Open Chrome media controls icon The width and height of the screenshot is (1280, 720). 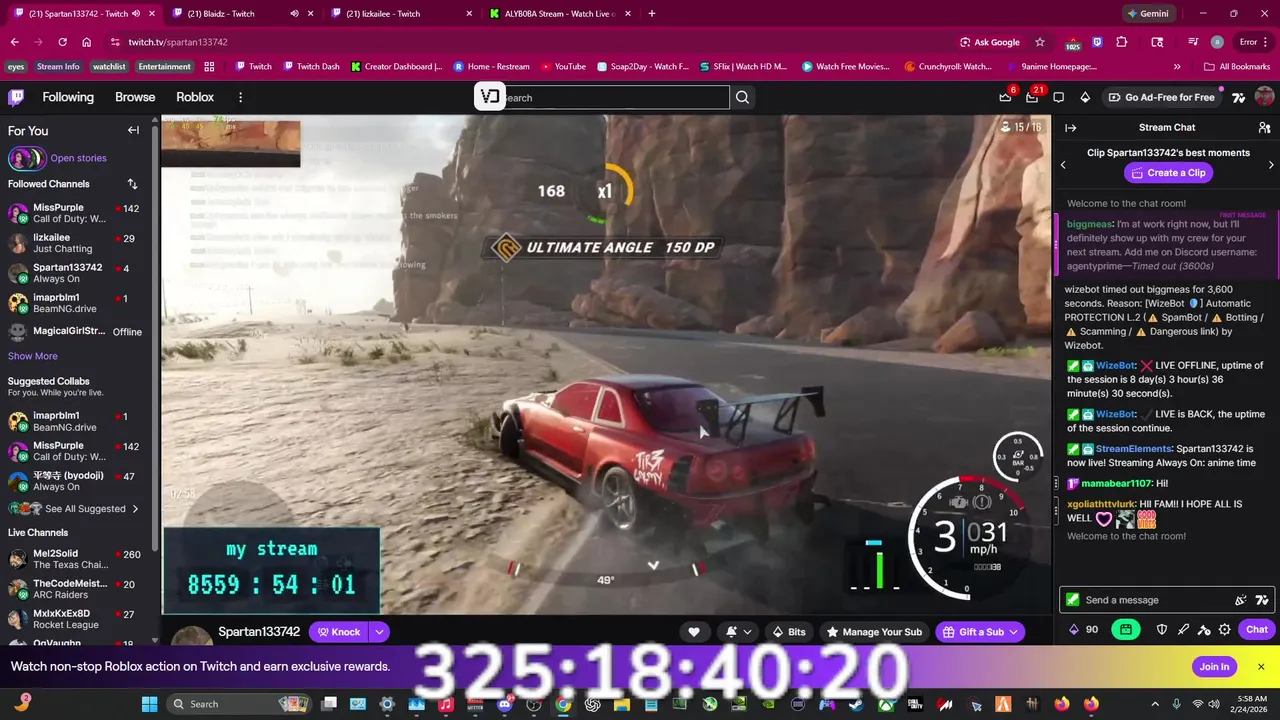click(1193, 42)
